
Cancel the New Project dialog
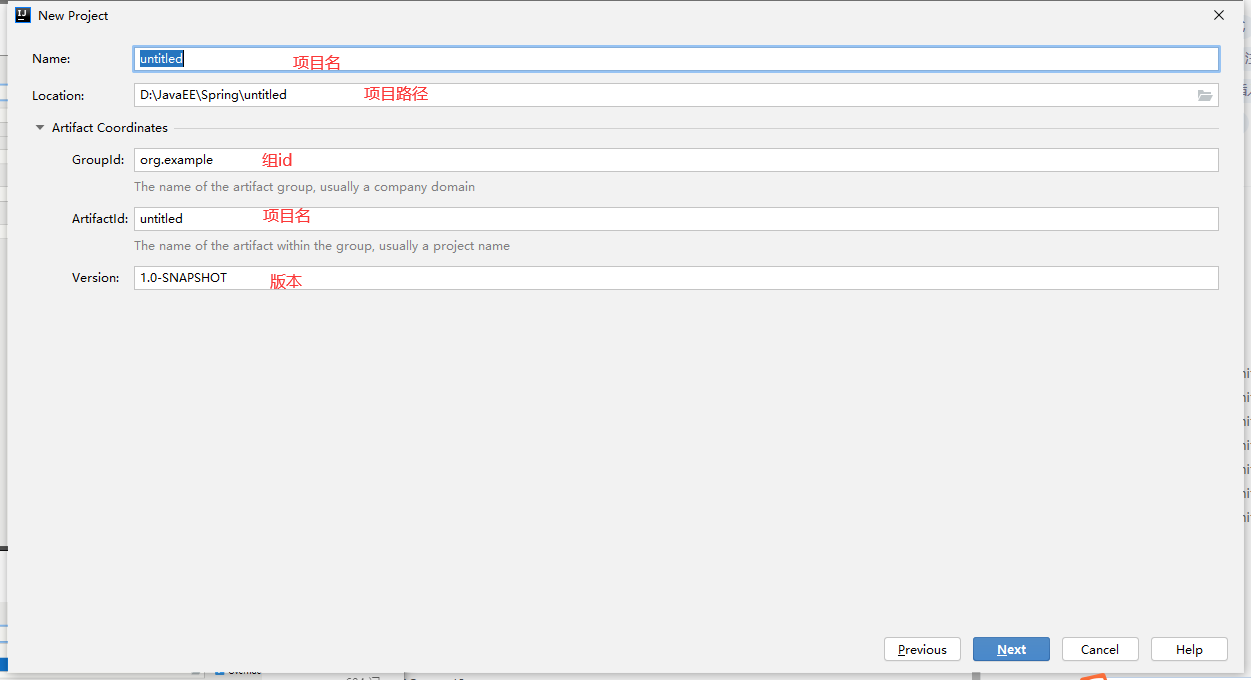click(x=1100, y=649)
